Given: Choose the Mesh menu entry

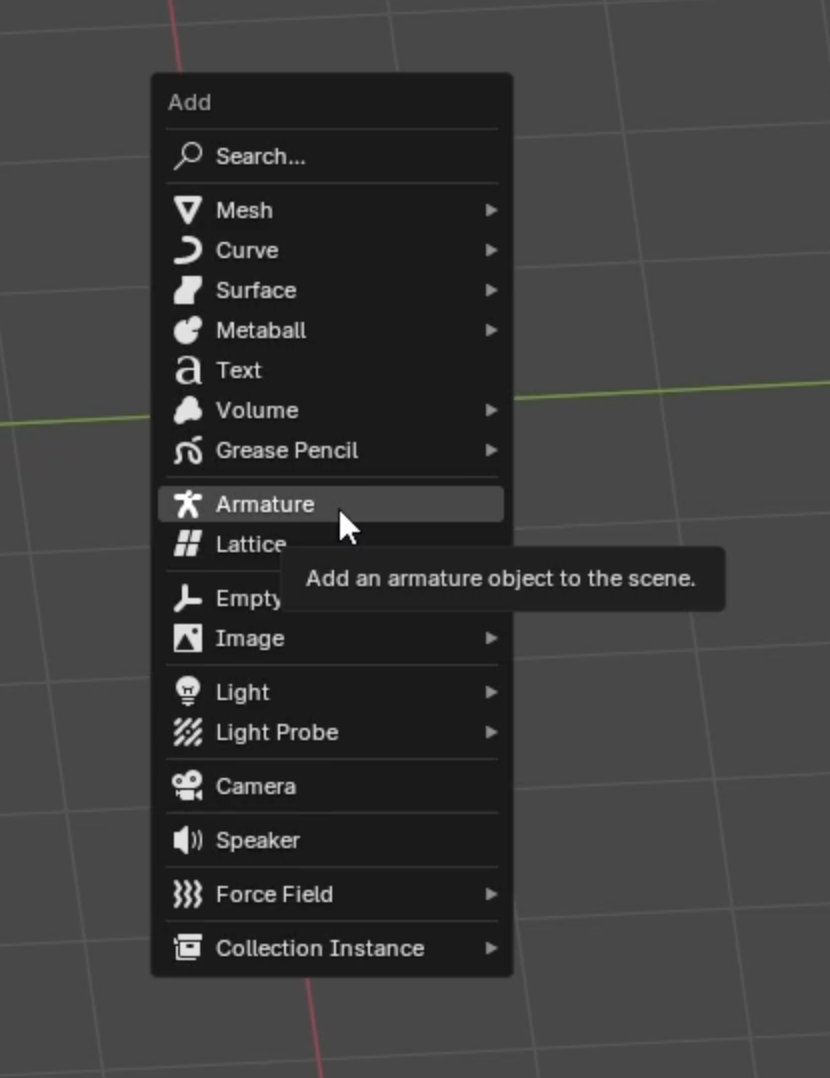Looking at the screenshot, I should (x=331, y=210).
